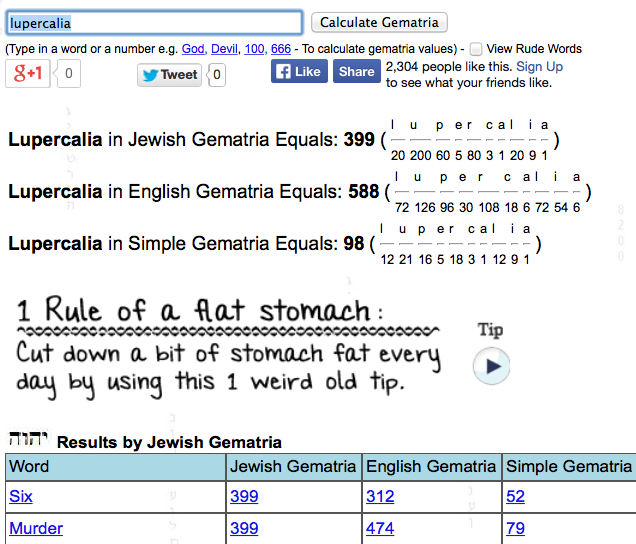The width and height of the screenshot is (636, 544).
Task: Open the Six word link
Action: [21, 497]
